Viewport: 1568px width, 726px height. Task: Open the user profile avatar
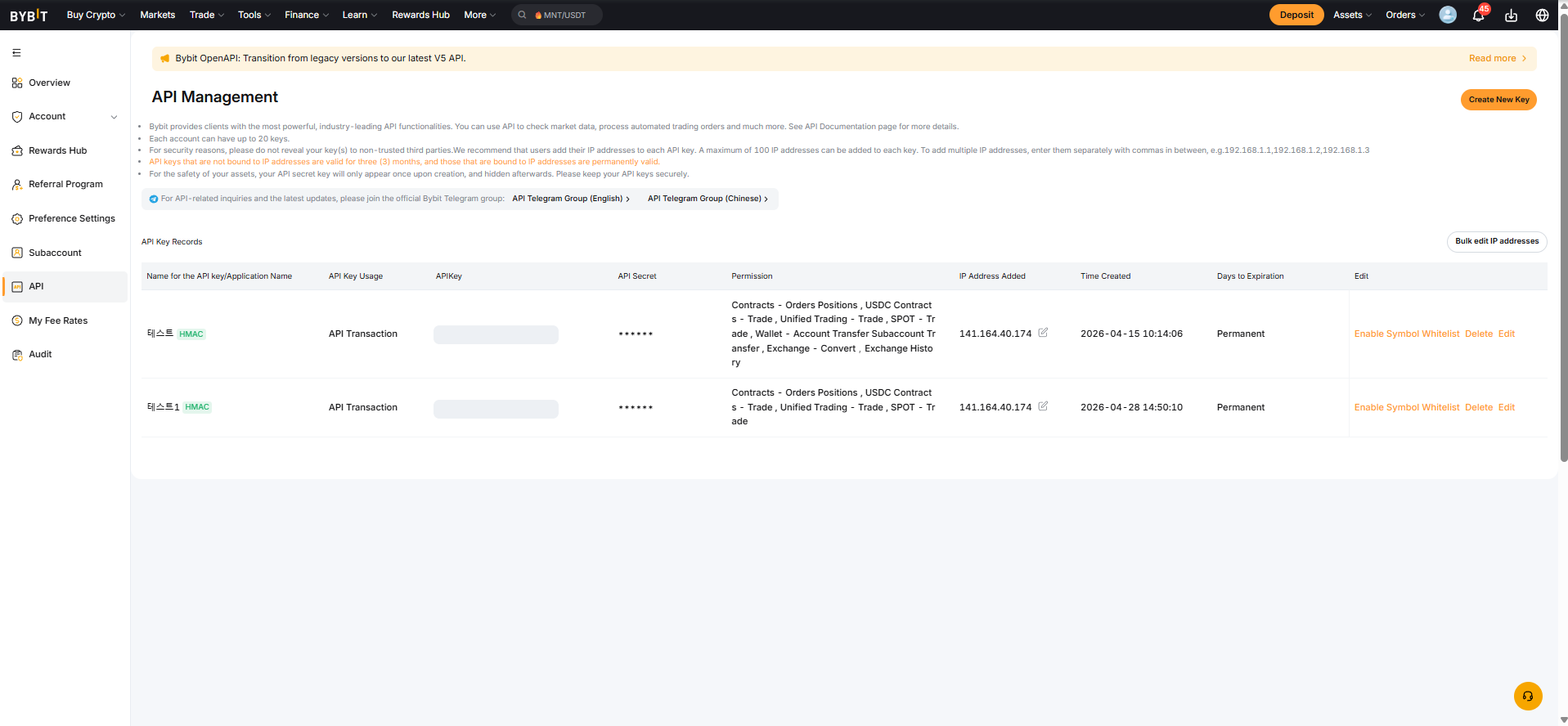[1448, 15]
